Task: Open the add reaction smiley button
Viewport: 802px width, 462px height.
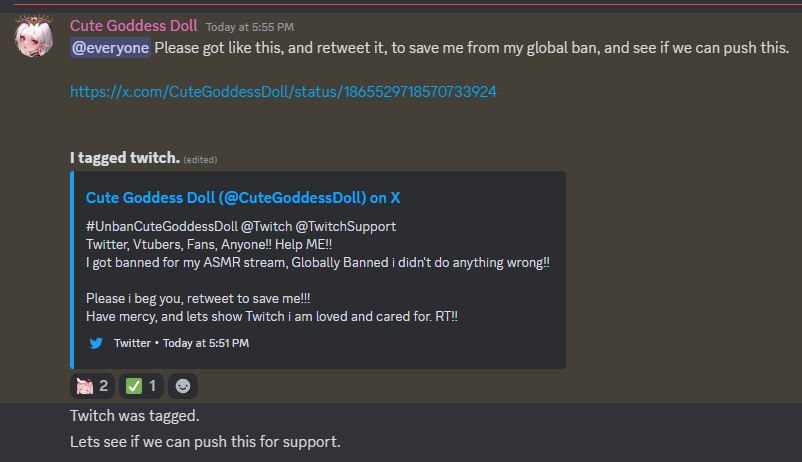Action: [183, 386]
